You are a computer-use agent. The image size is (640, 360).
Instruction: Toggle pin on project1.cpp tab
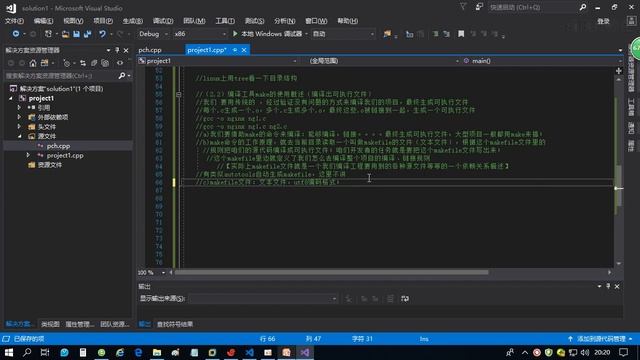(x=235, y=50)
